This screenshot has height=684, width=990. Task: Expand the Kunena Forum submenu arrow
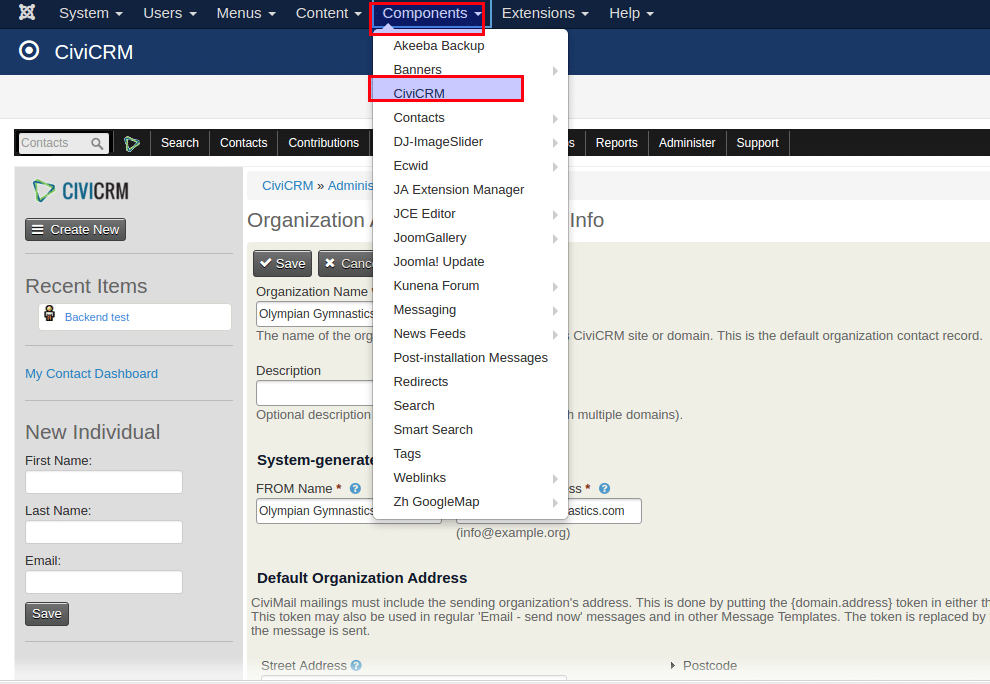pyautogui.click(x=555, y=287)
